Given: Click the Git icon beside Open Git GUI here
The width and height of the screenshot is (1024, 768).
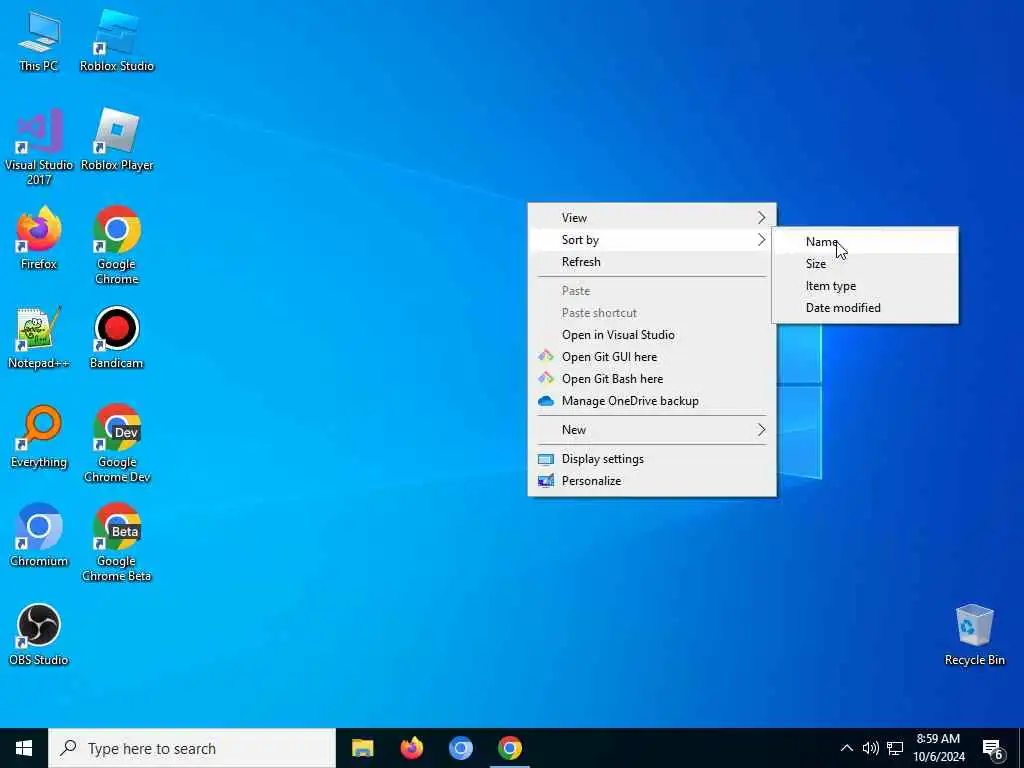Looking at the screenshot, I should (x=545, y=357).
